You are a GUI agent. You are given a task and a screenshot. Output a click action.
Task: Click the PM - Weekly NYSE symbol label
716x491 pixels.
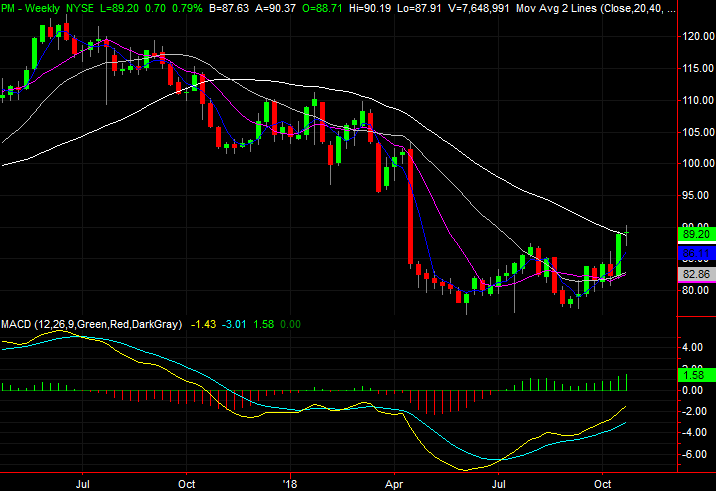click(x=40, y=7)
